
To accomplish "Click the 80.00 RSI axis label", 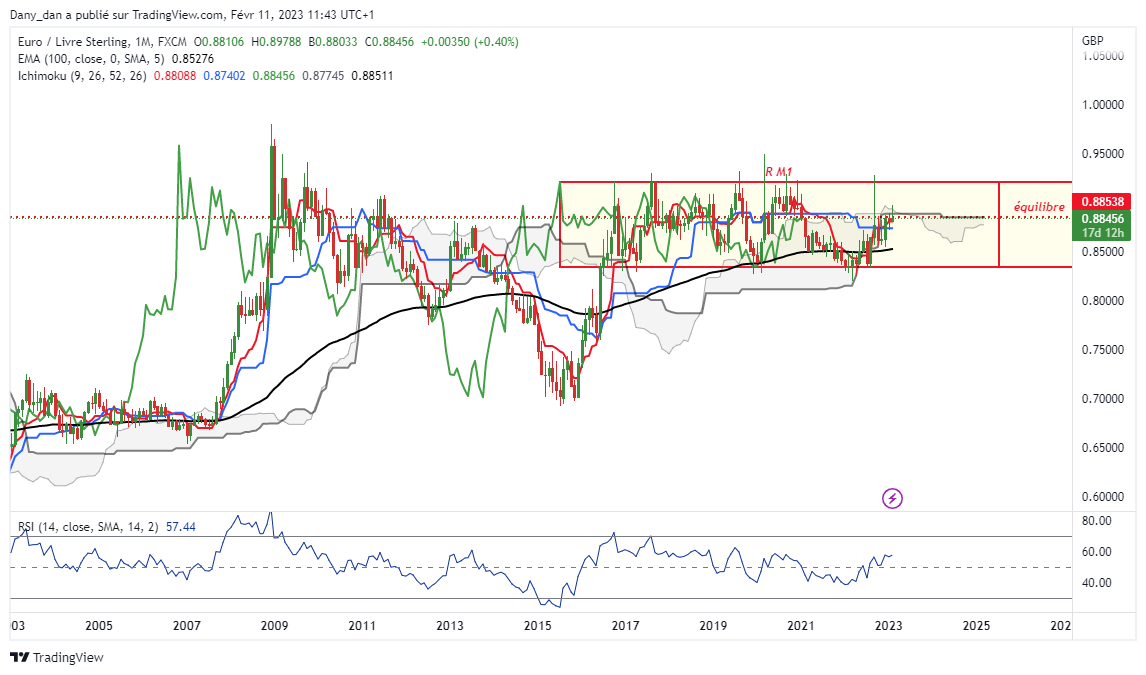I will [x=1096, y=522].
